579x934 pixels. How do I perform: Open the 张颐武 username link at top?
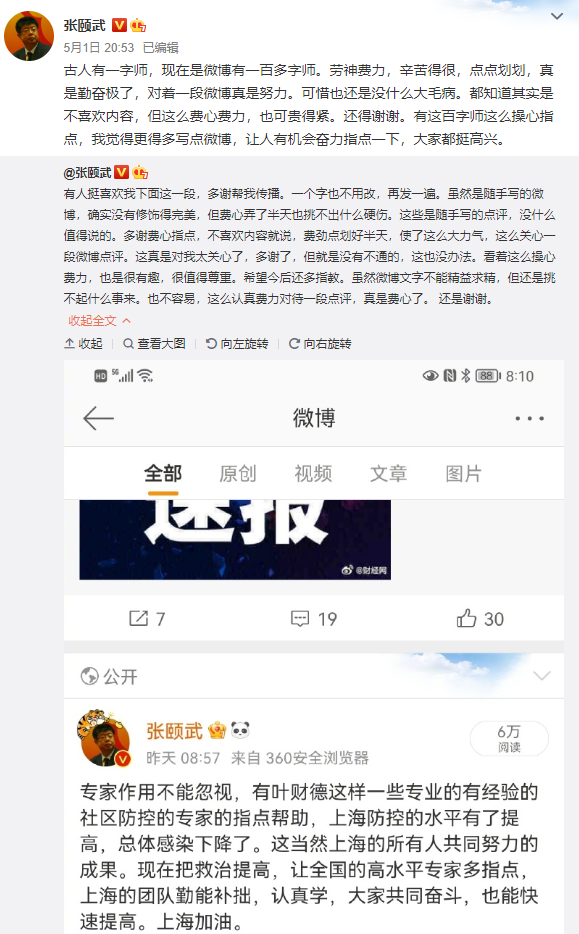[85, 25]
